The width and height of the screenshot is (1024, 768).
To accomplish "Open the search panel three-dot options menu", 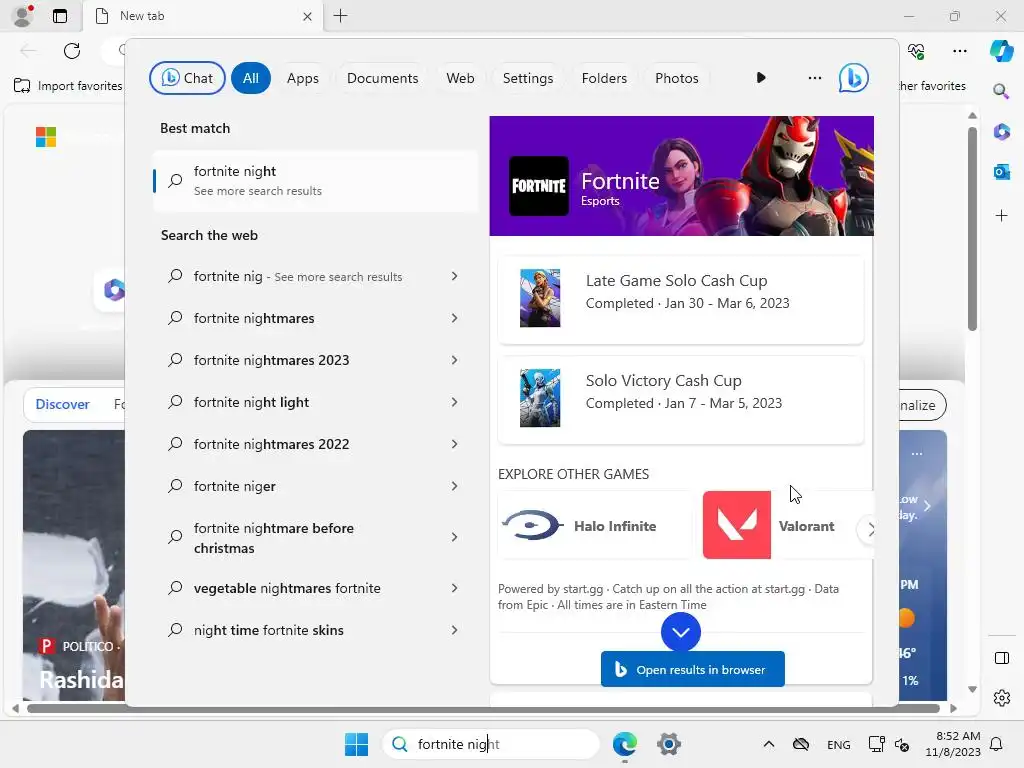I will [814, 78].
